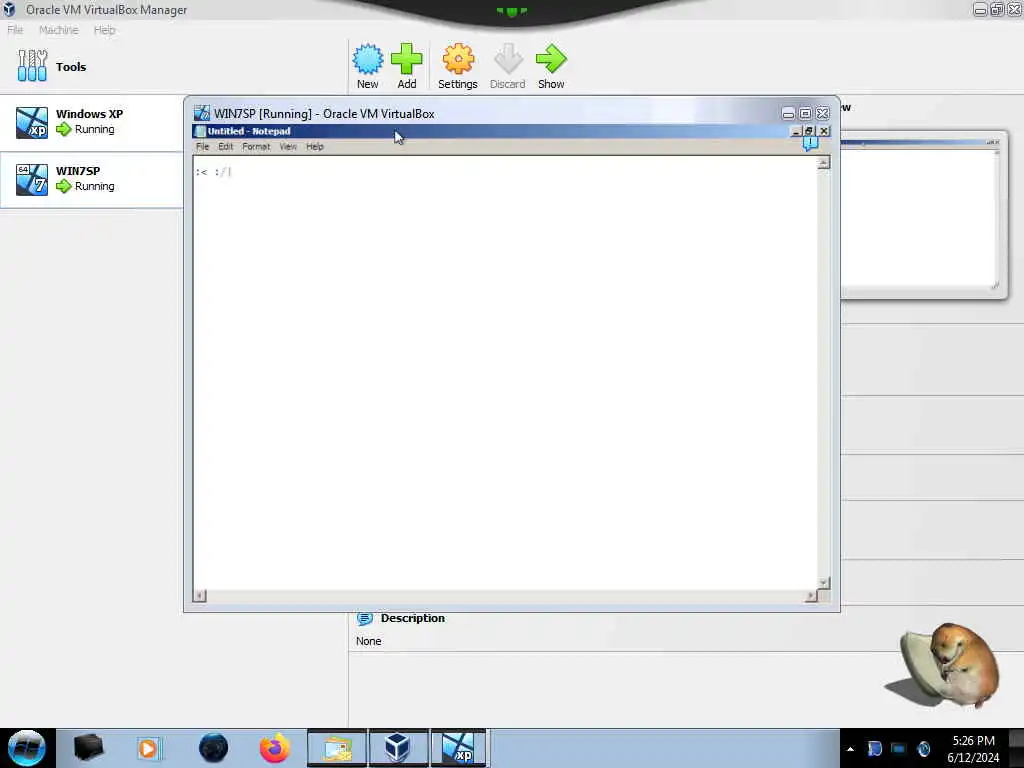
Task: Click the WIN7SP 64-bit Windows 7 icon
Action: (32, 180)
